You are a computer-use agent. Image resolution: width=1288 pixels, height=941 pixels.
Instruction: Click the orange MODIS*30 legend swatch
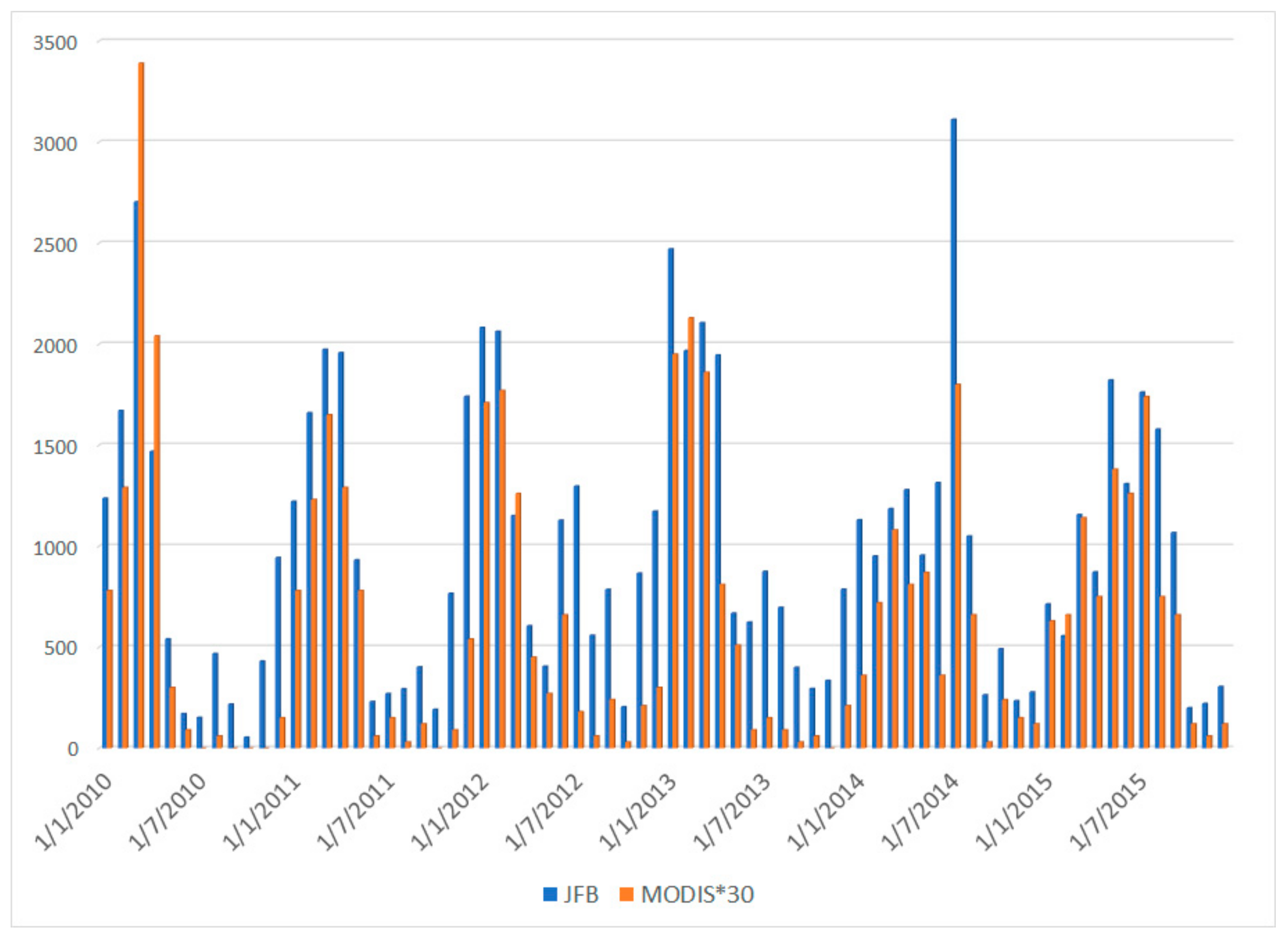click(626, 894)
